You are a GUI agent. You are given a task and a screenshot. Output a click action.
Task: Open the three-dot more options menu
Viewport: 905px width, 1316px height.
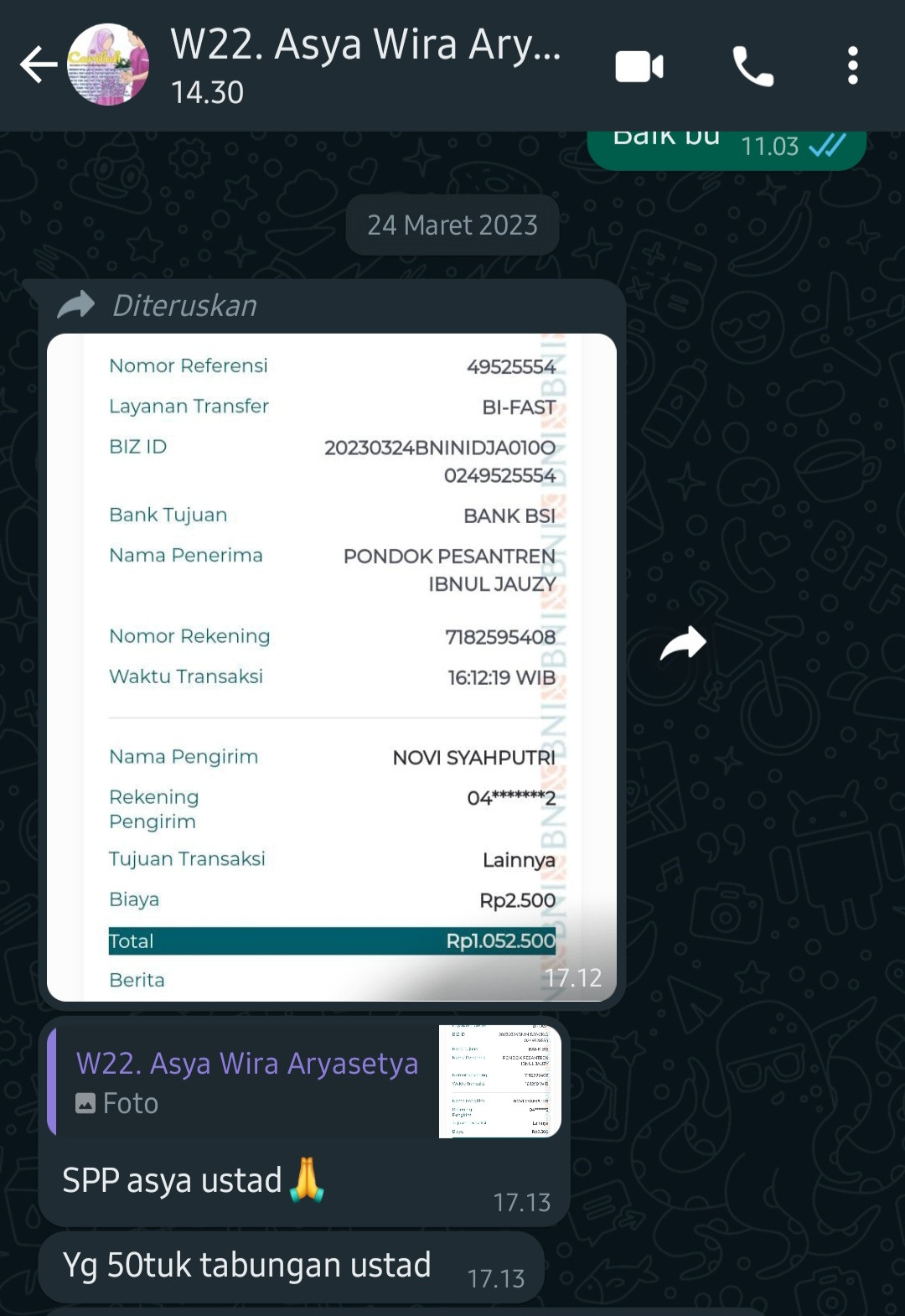(x=852, y=65)
